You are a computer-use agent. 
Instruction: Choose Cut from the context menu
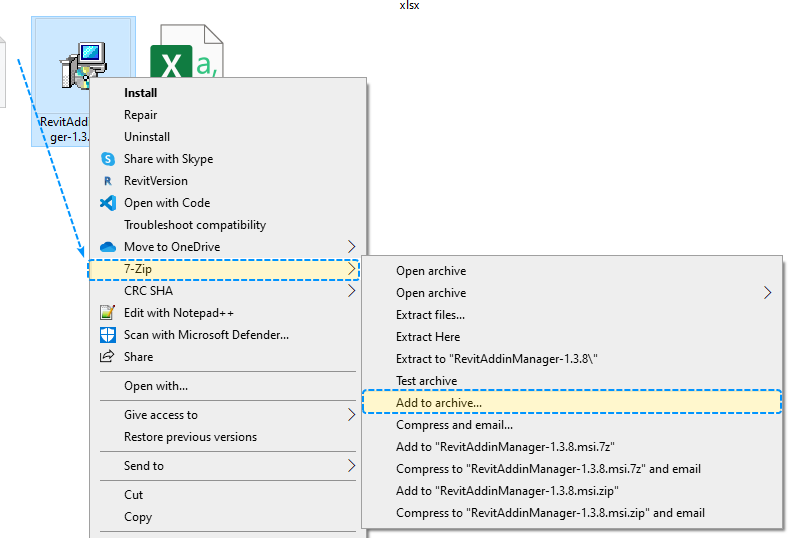228,495
